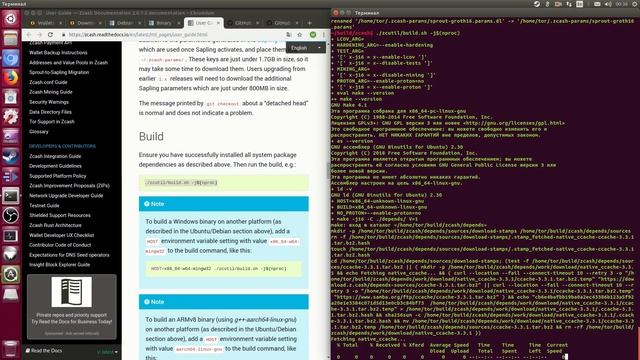Open a new Chromium tab with plus button

(309, 23)
